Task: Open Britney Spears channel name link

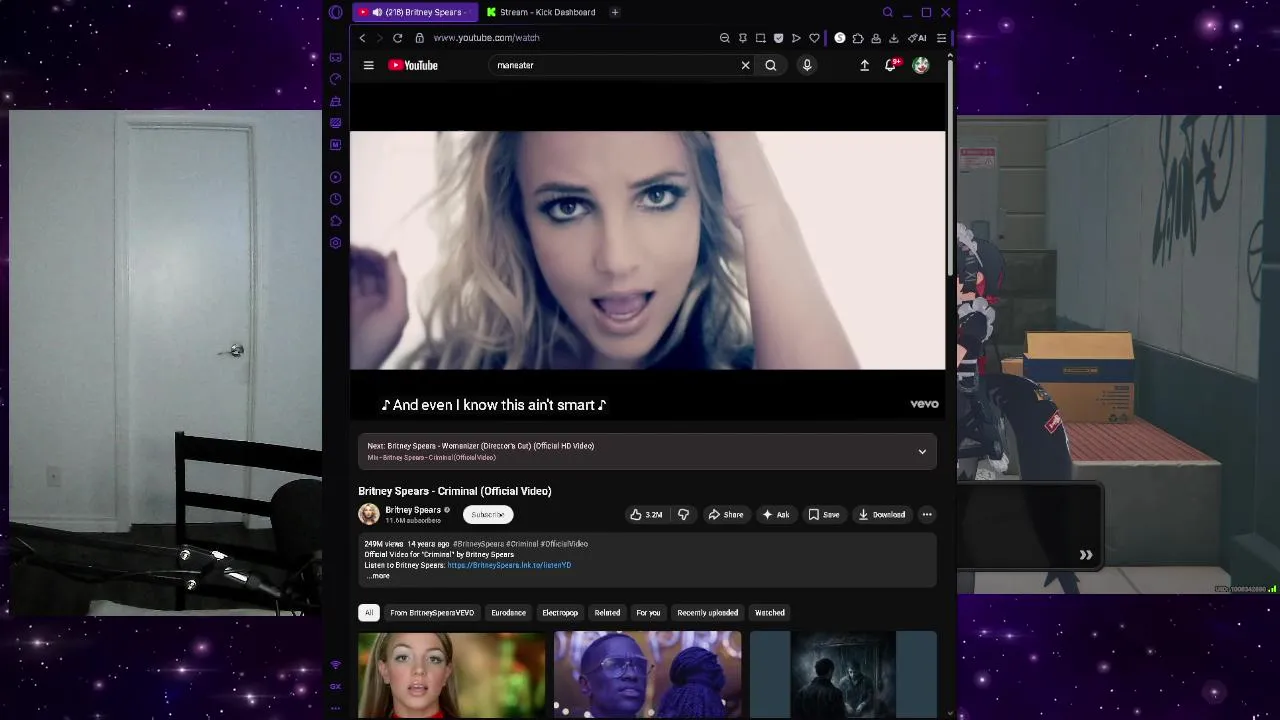Action: click(413, 510)
